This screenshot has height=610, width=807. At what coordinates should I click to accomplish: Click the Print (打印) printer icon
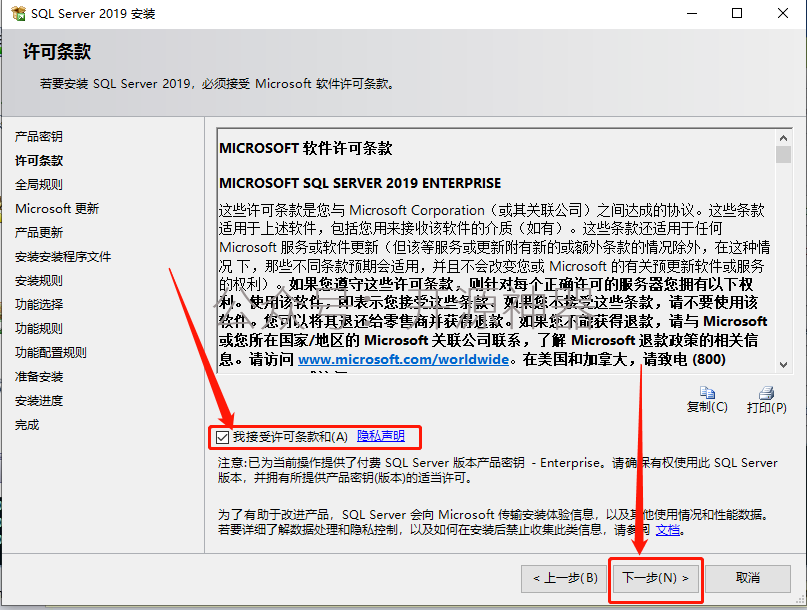pos(766,393)
